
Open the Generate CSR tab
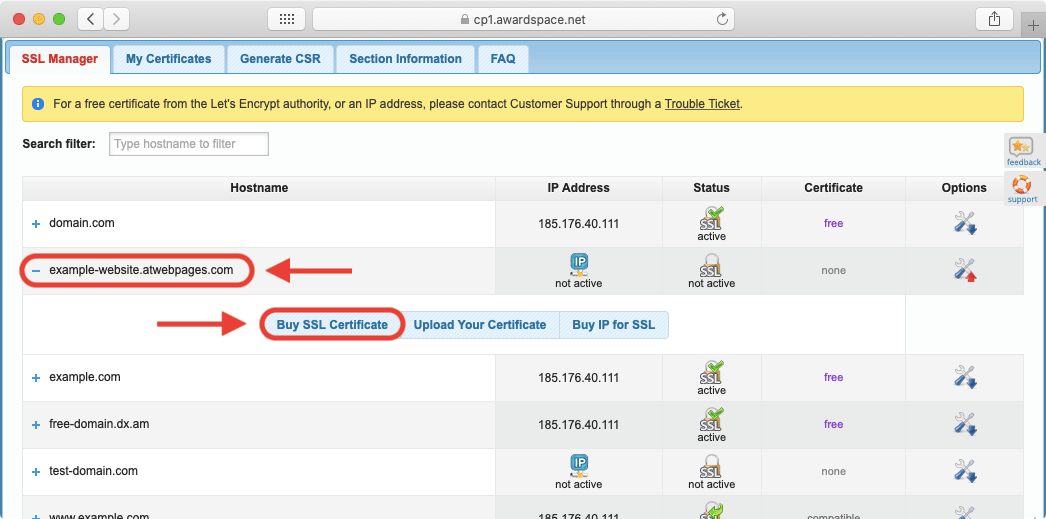(280, 59)
